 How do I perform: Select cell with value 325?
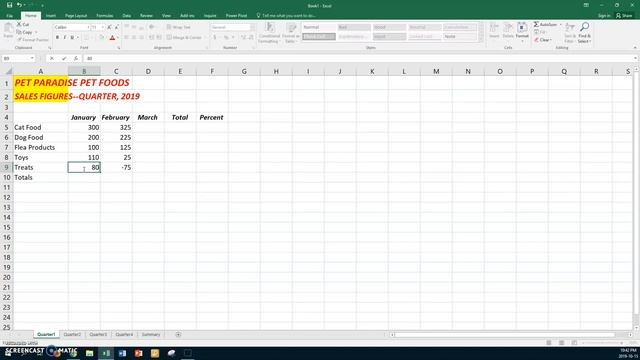(x=116, y=127)
